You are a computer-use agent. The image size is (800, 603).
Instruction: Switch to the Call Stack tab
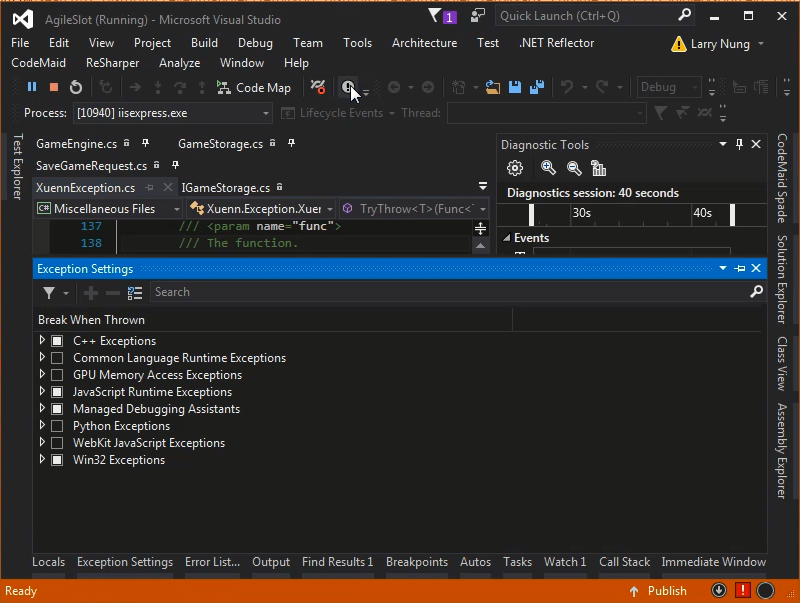[624, 562]
